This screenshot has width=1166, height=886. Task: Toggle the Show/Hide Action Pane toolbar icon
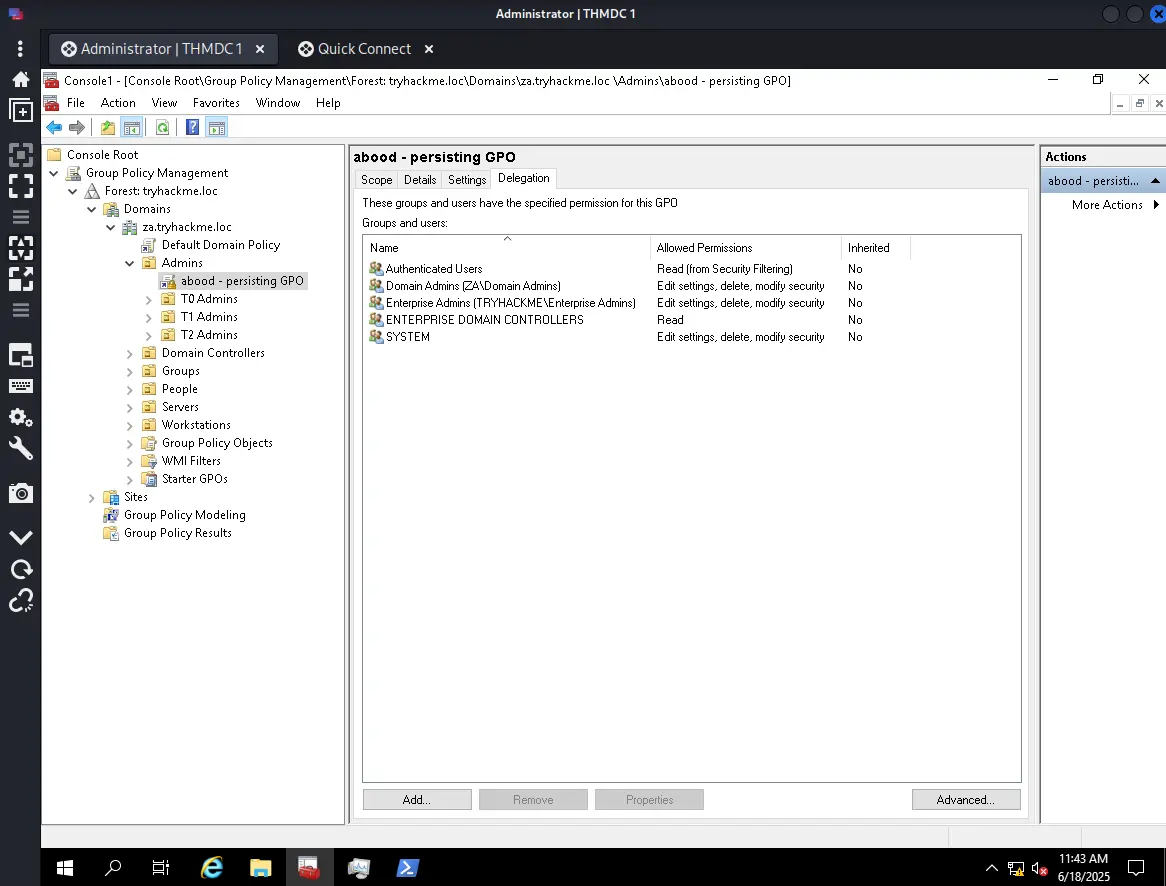tap(216, 128)
